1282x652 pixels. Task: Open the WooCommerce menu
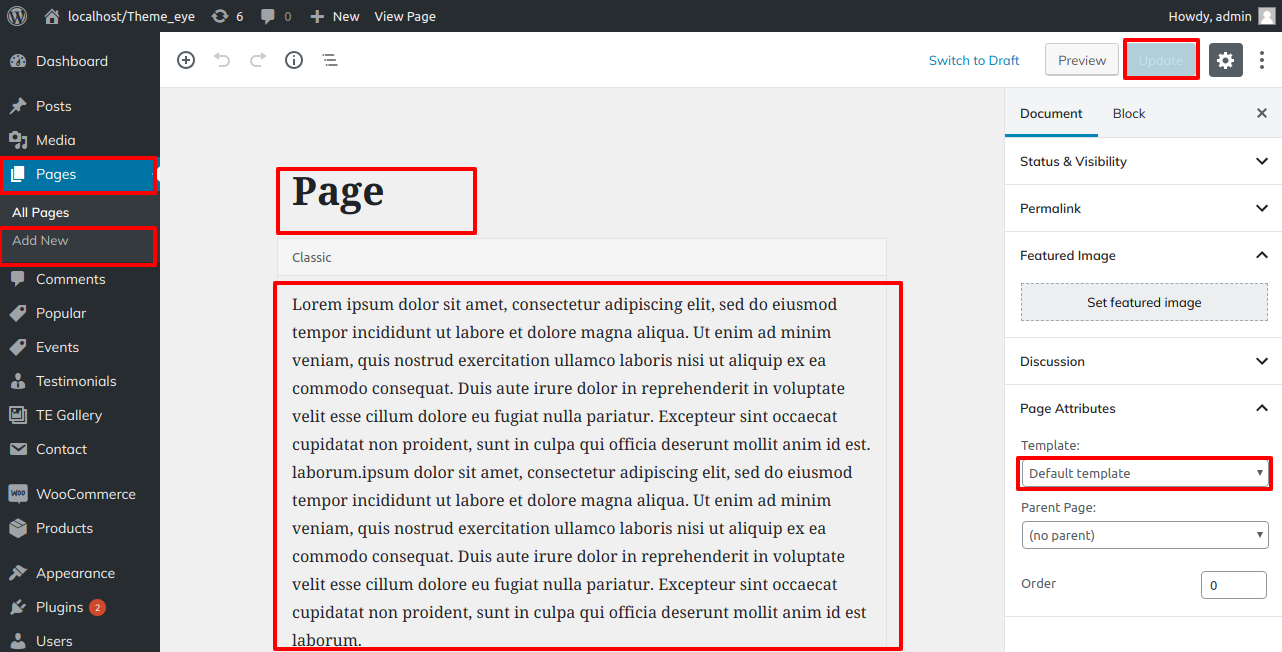80,494
